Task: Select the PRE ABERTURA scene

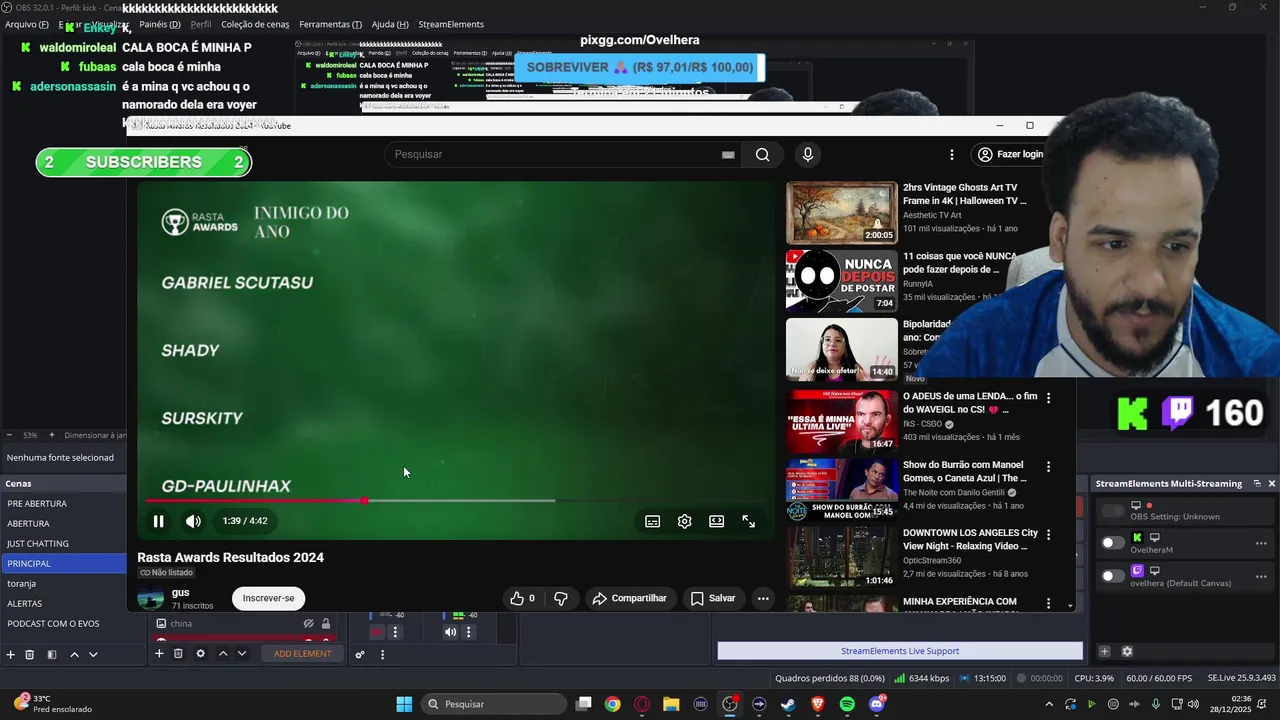Action: [x=63, y=504]
